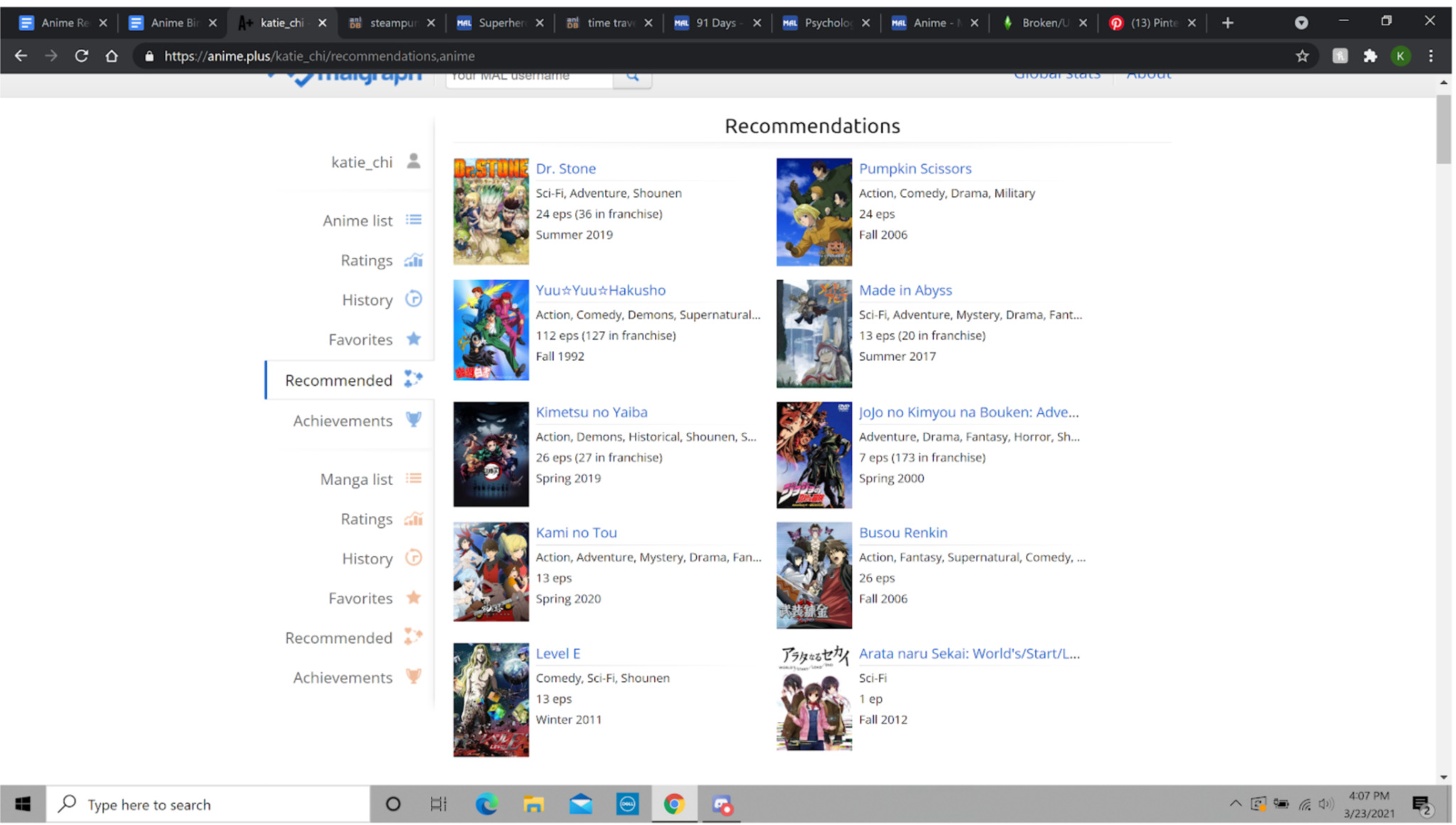The height and width of the screenshot is (825, 1456).
Task: Open the Dr. Stone recommendation link
Action: click(x=565, y=168)
